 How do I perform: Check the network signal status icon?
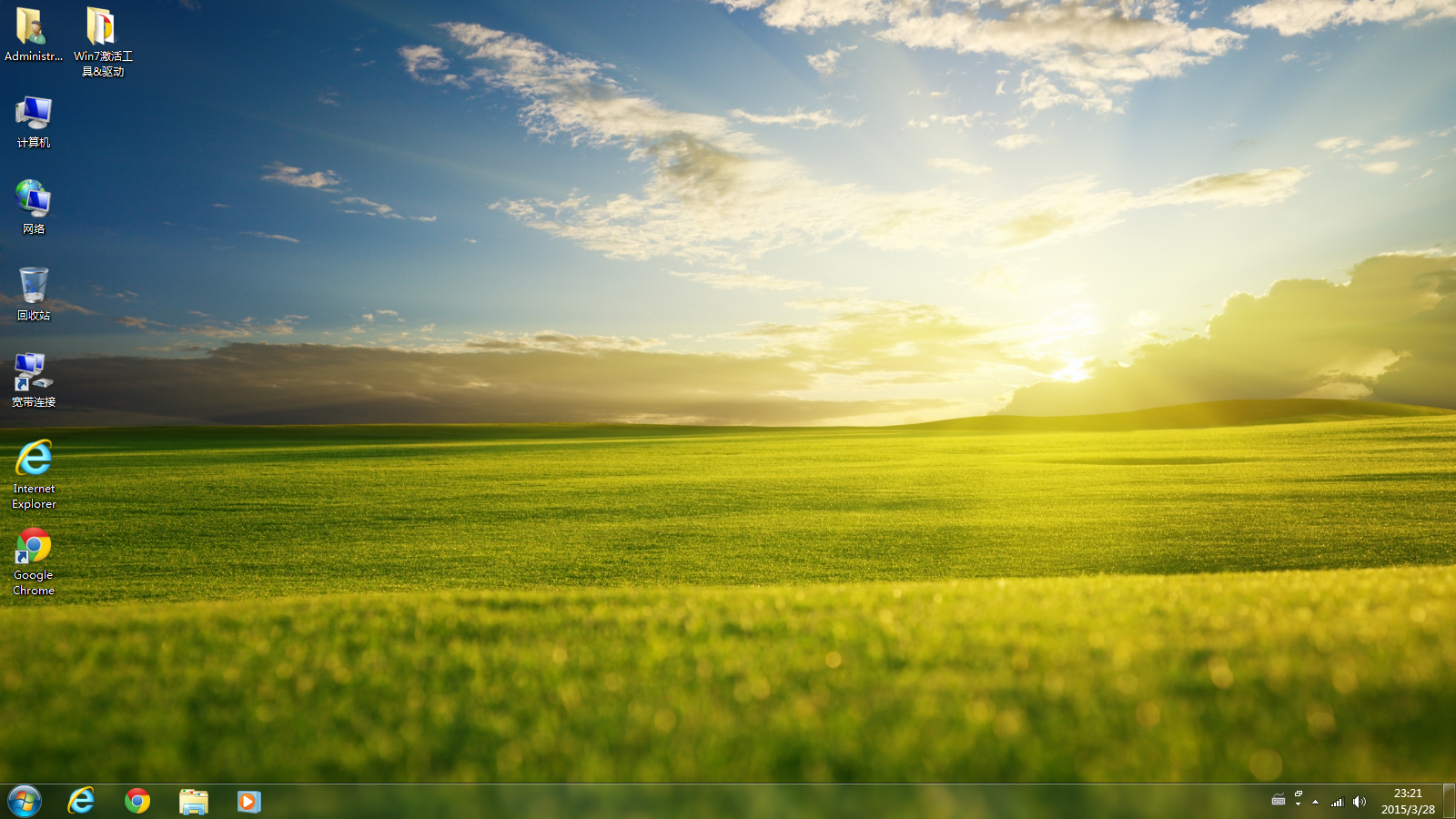point(1337,801)
